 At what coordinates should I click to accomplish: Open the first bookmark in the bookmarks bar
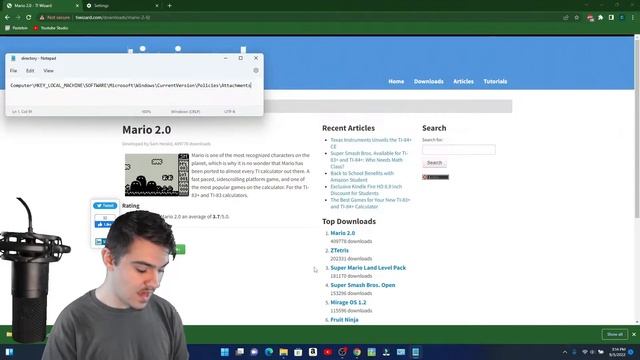(x=16, y=28)
